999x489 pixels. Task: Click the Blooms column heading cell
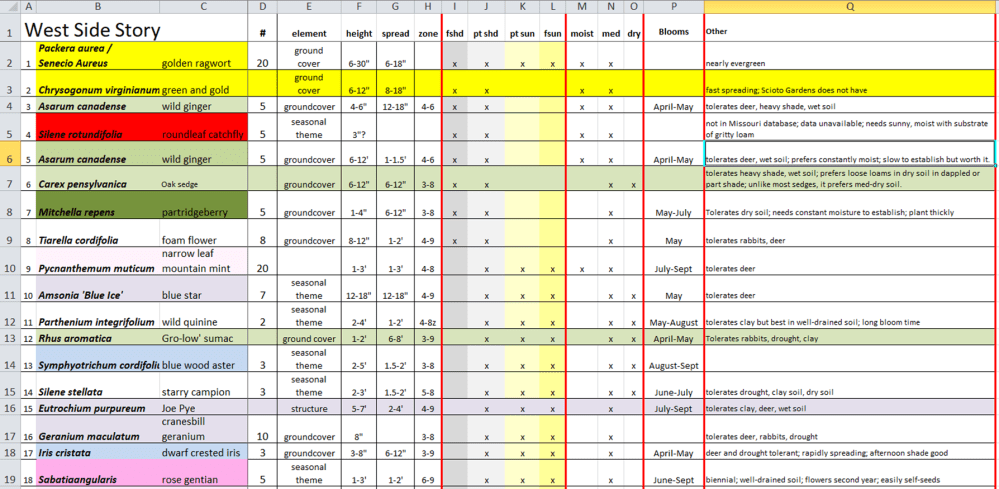pos(673,32)
